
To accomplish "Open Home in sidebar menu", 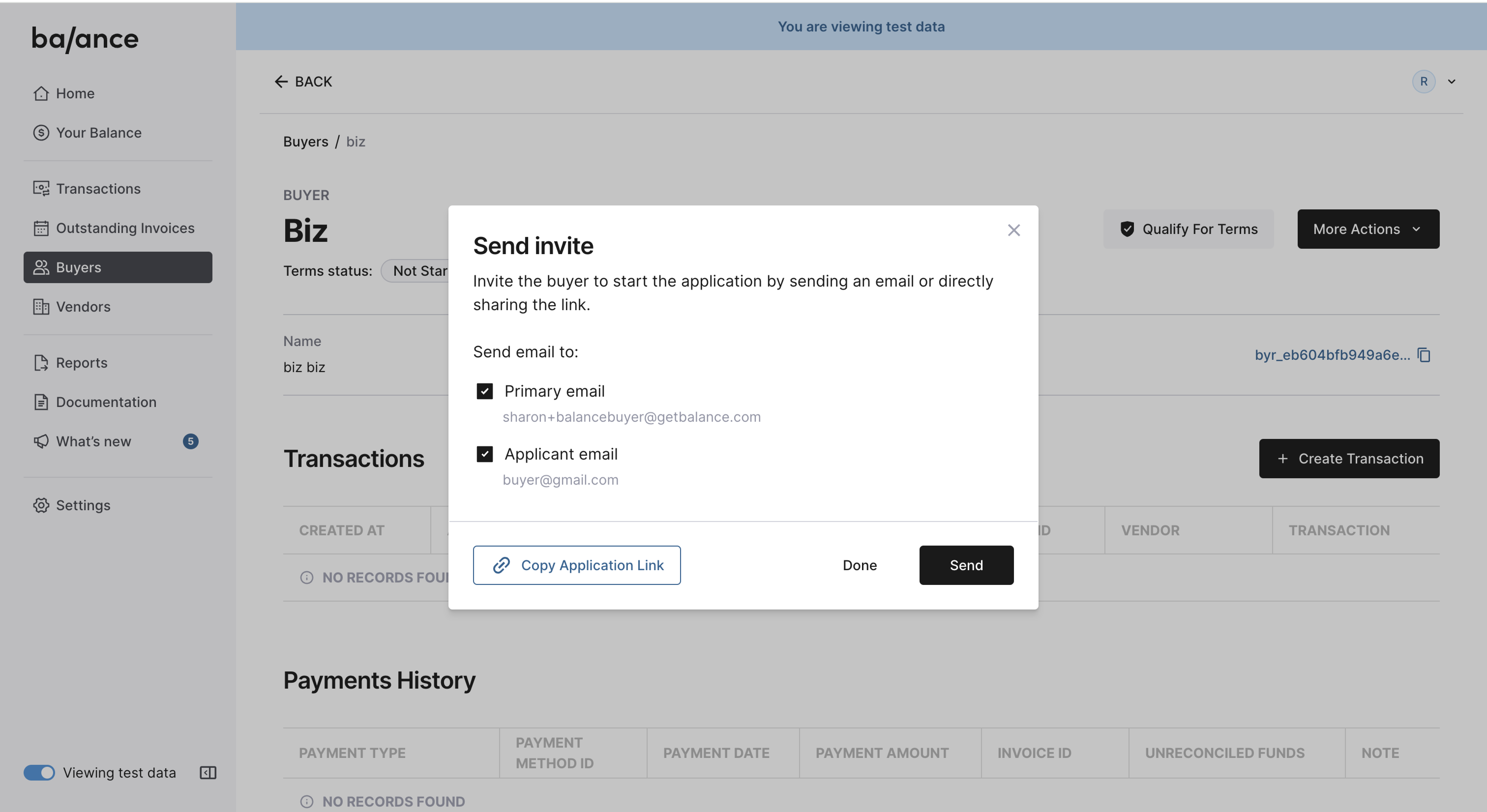I will tap(118, 93).
